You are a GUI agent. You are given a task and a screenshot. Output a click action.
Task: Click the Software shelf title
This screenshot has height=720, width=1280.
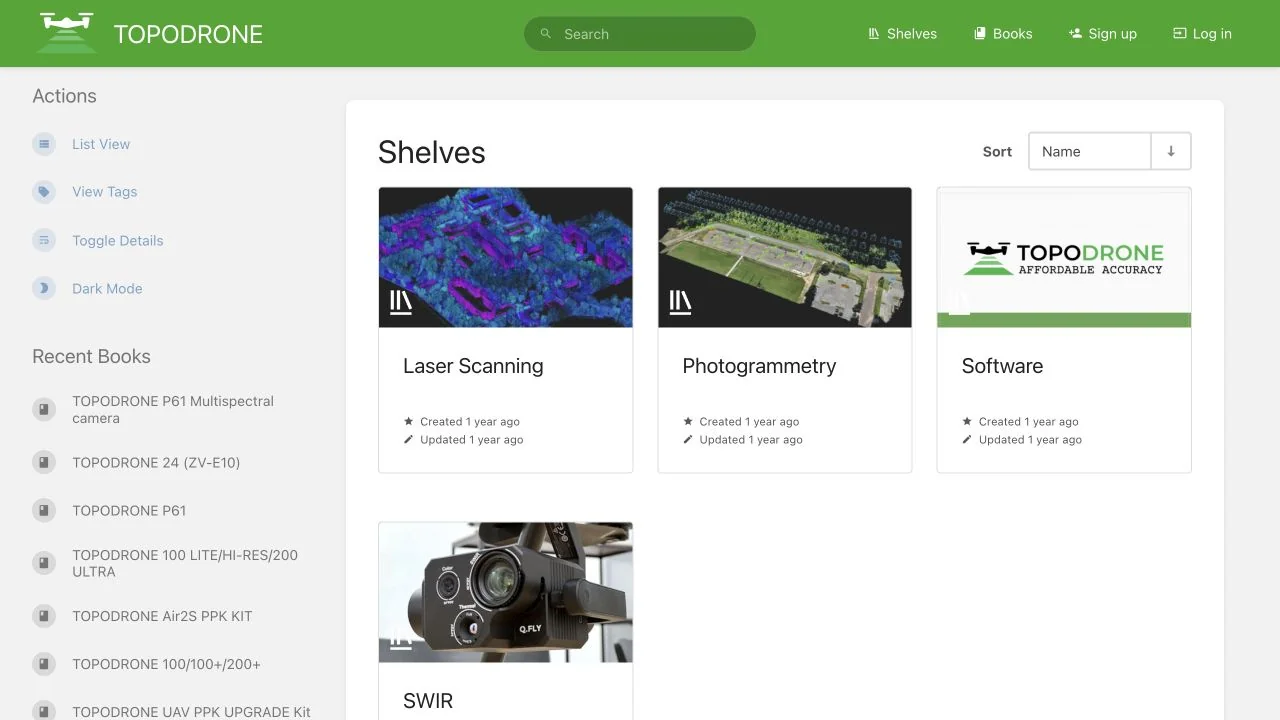[x=1002, y=366]
